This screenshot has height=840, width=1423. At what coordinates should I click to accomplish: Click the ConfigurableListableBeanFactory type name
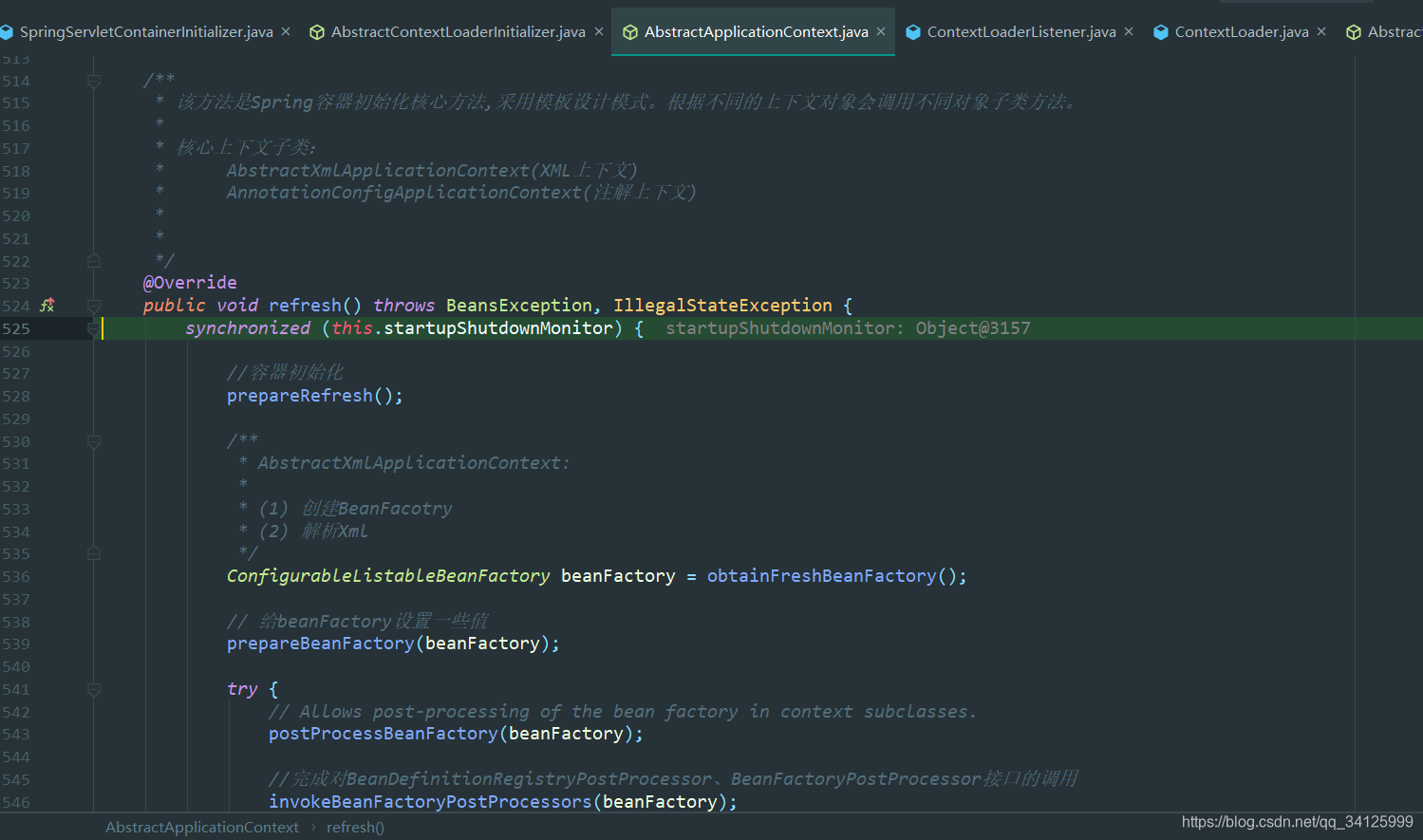(388, 576)
